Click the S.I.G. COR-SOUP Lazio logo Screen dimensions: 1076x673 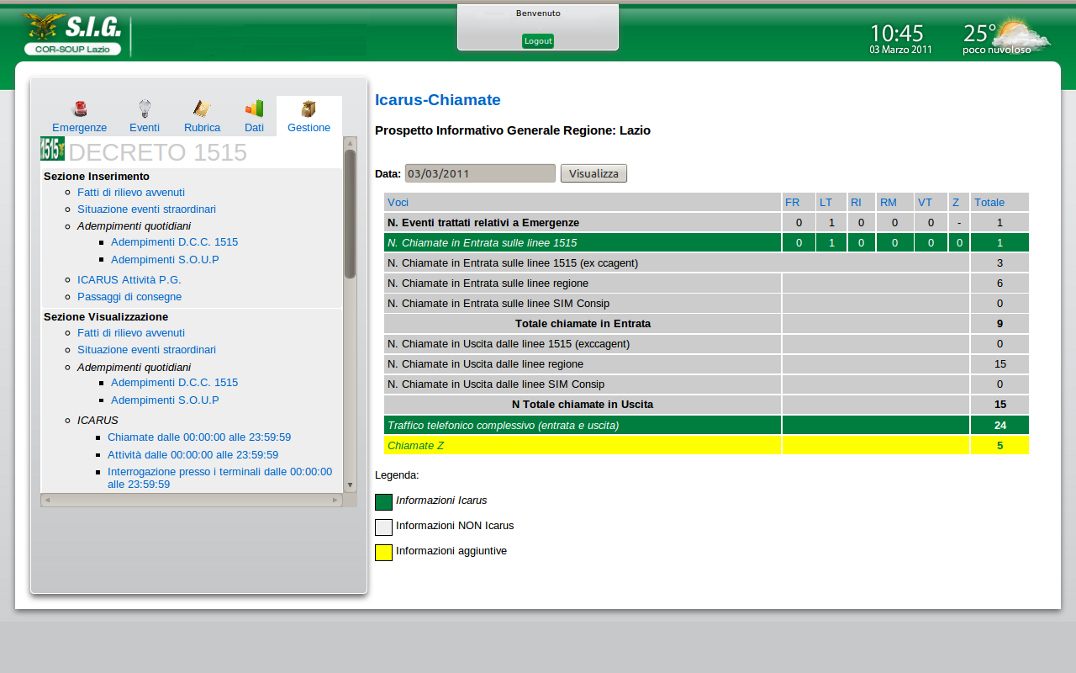72,34
